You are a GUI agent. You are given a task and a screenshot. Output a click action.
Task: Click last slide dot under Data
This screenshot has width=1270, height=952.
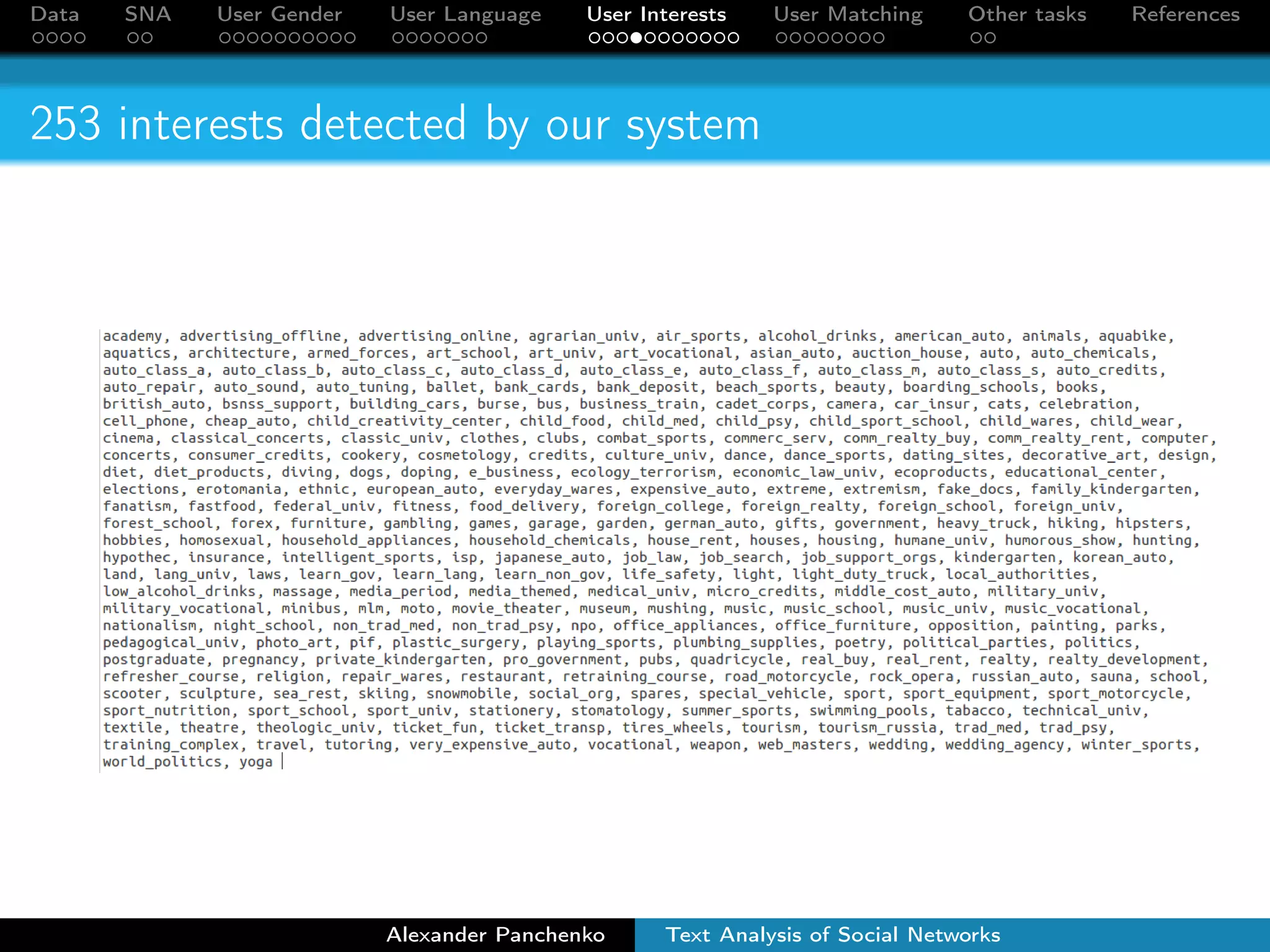click(x=79, y=38)
